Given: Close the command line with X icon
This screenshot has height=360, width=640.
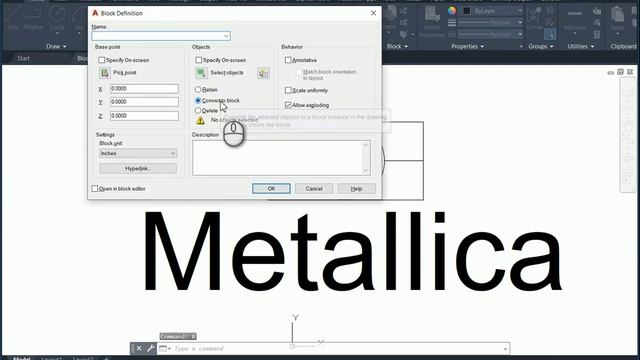Looking at the screenshot, I should coord(139,348).
